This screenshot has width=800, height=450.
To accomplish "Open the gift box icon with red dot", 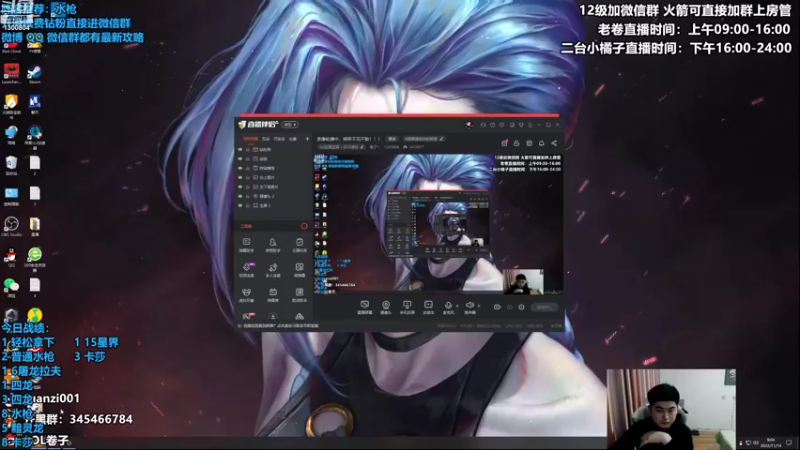I will tap(504, 143).
